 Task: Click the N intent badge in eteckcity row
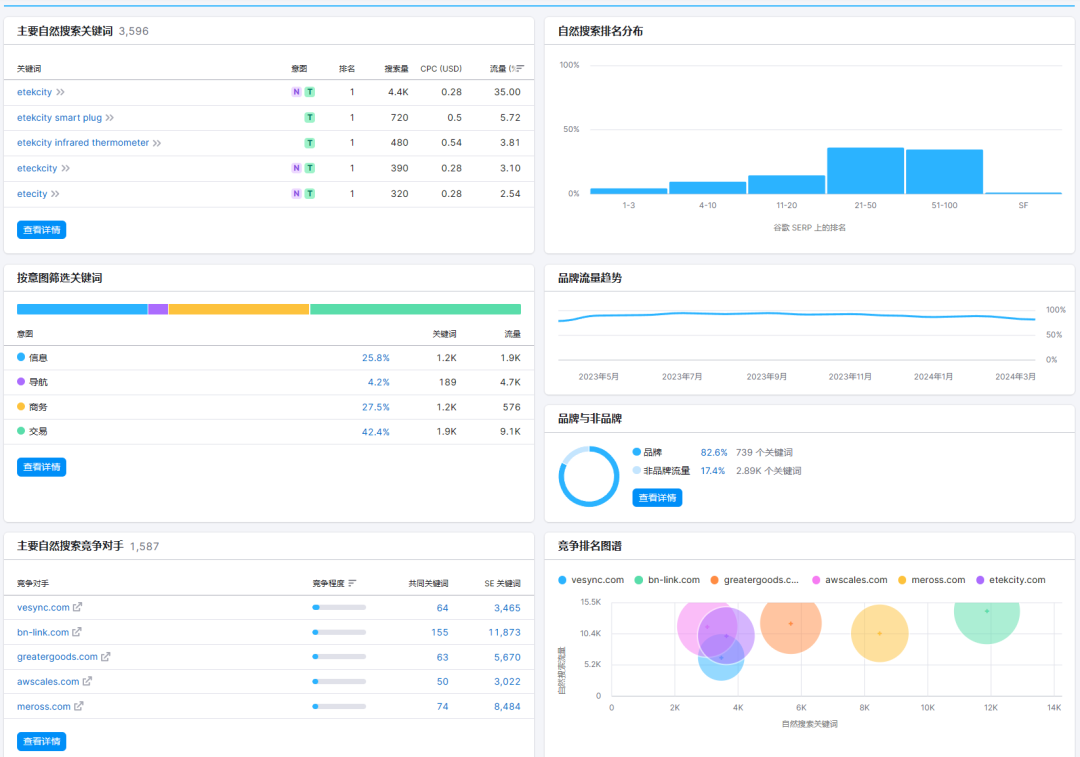(296, 168)
